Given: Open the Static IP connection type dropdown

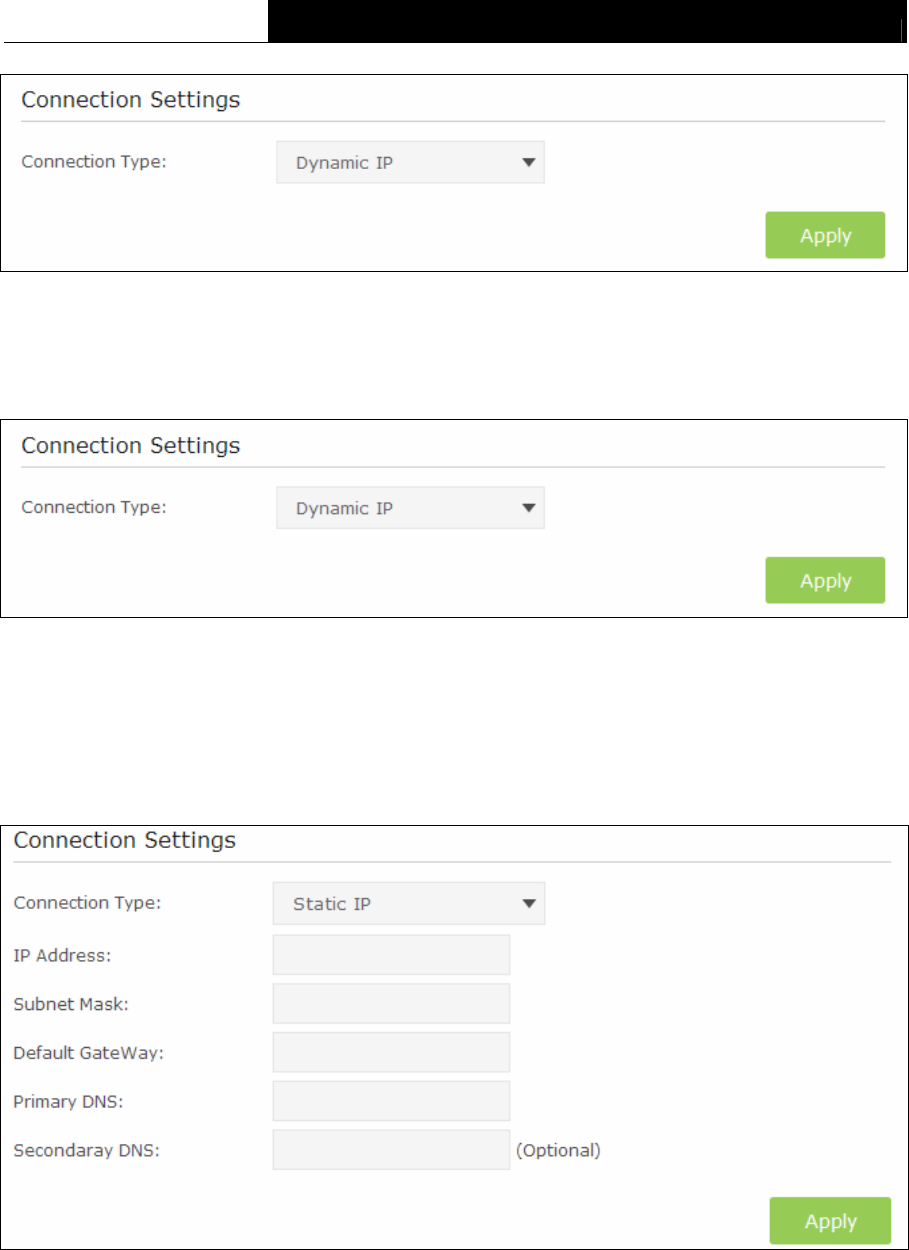Looking at the screenshot, I should 409,904.
